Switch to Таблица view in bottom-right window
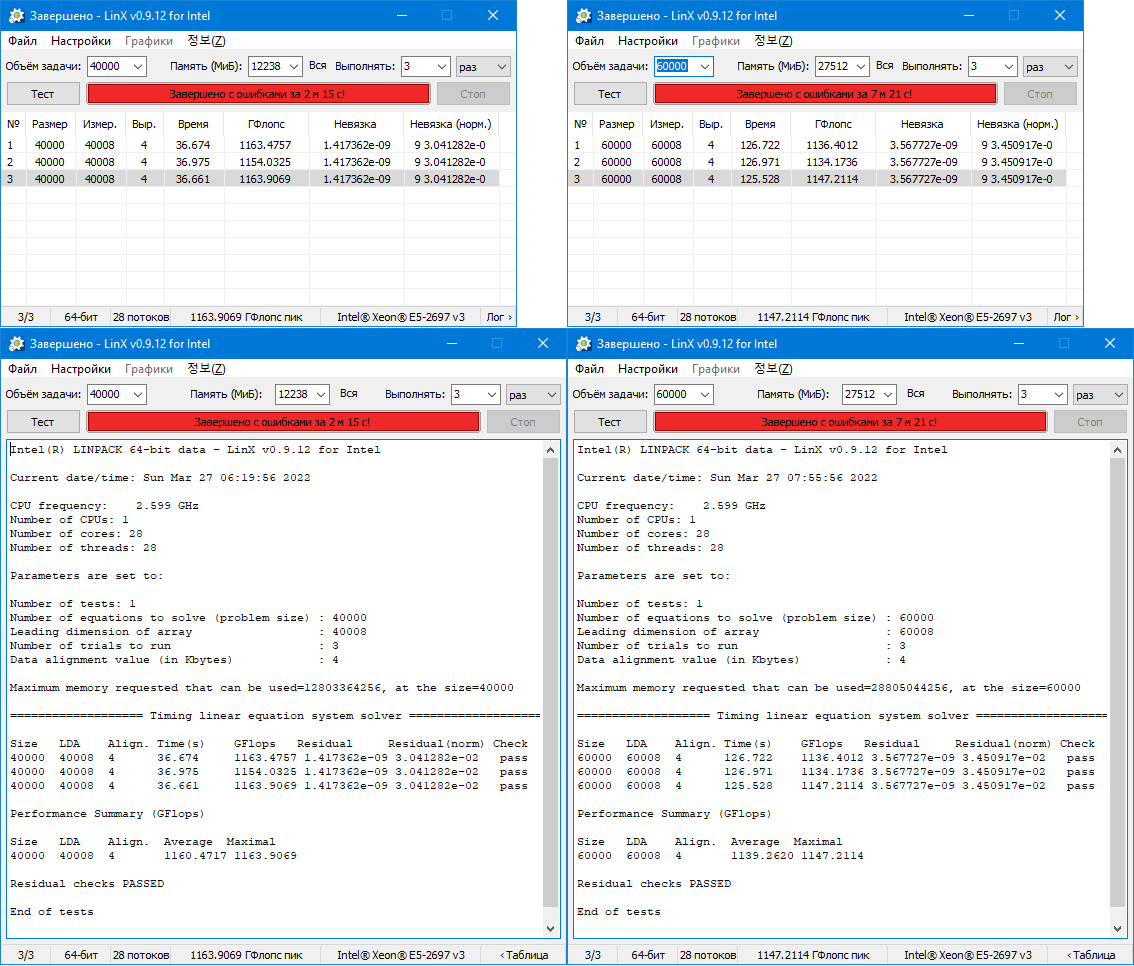The width and height of the screenshot is (1134, 966). click(x=1091, y=955)
